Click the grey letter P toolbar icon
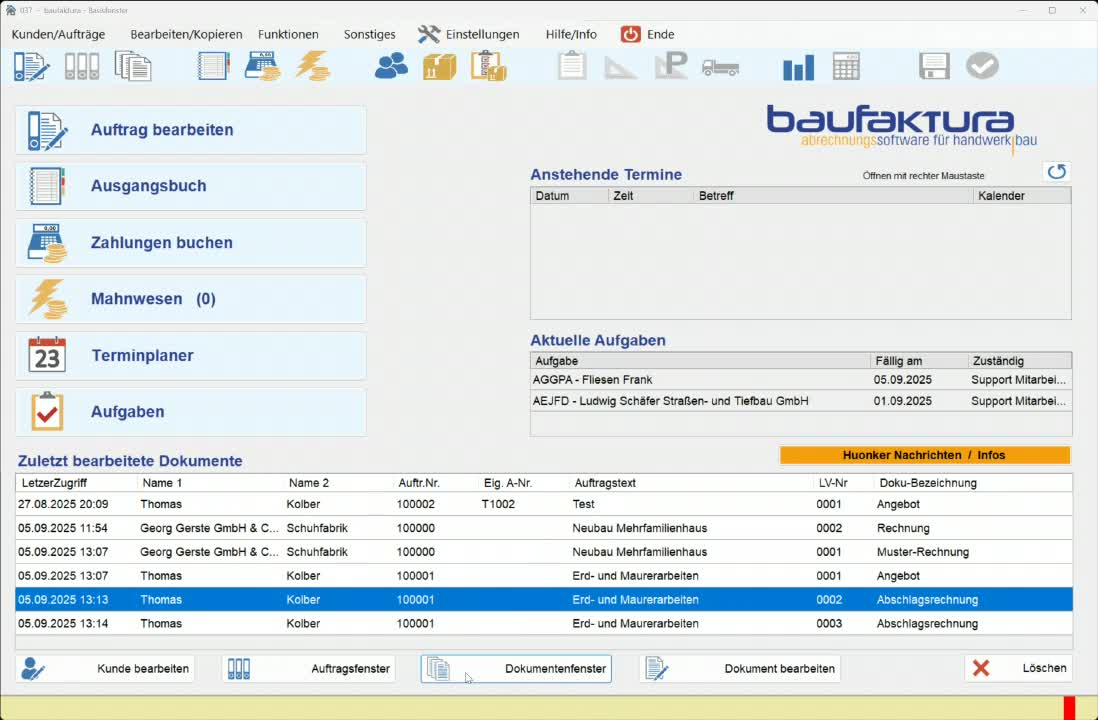The width and height of the screenshot is (1098, 720). [671, 67]
